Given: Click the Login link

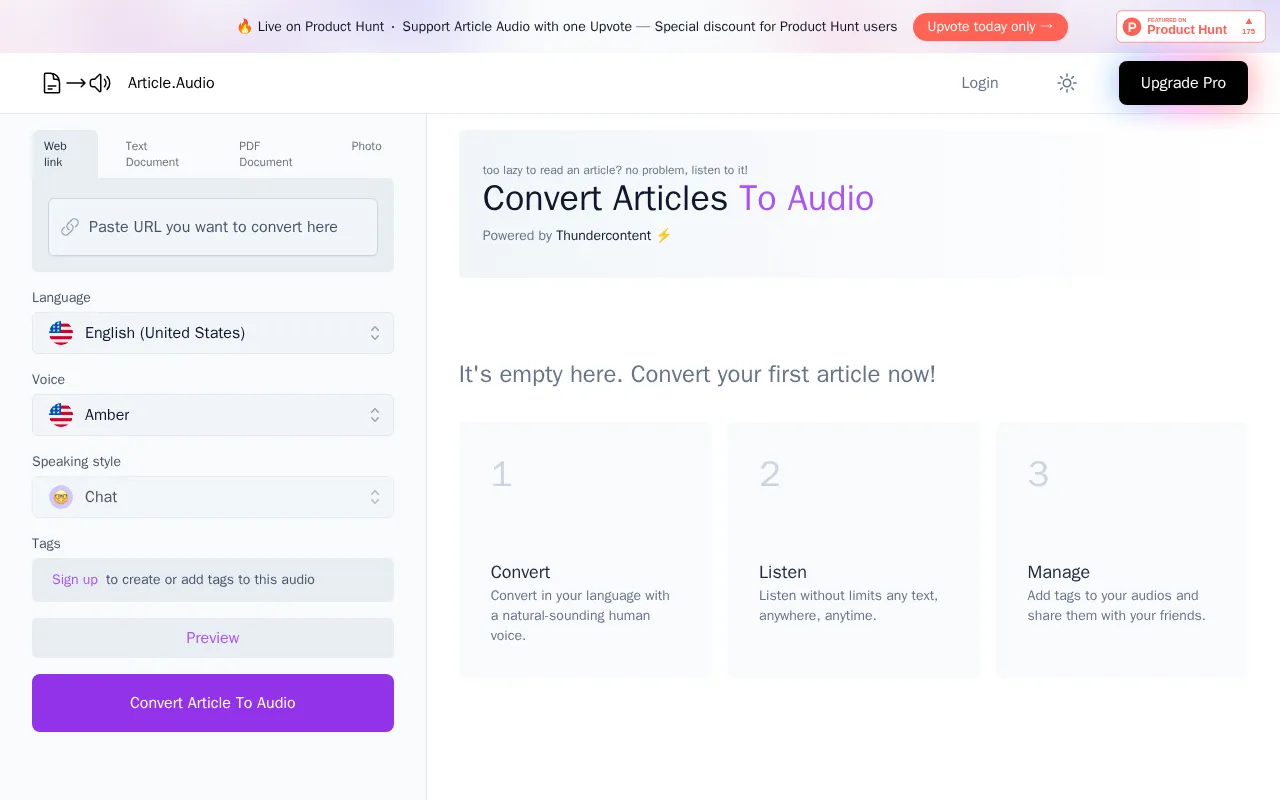Looking at the screenshot, I should (x=980, y=83).
